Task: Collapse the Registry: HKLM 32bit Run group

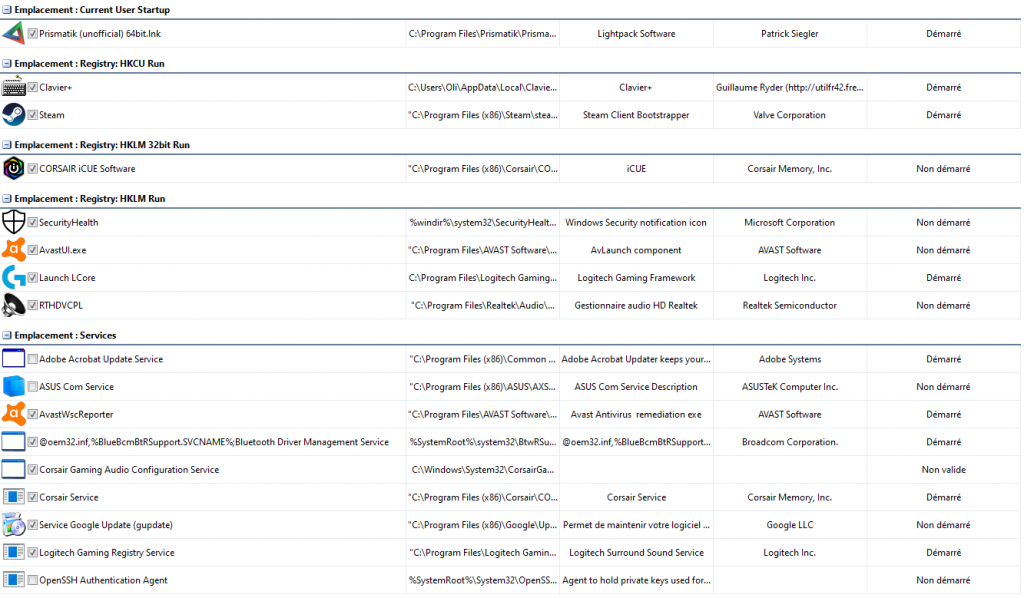Action: pos(7,144)
